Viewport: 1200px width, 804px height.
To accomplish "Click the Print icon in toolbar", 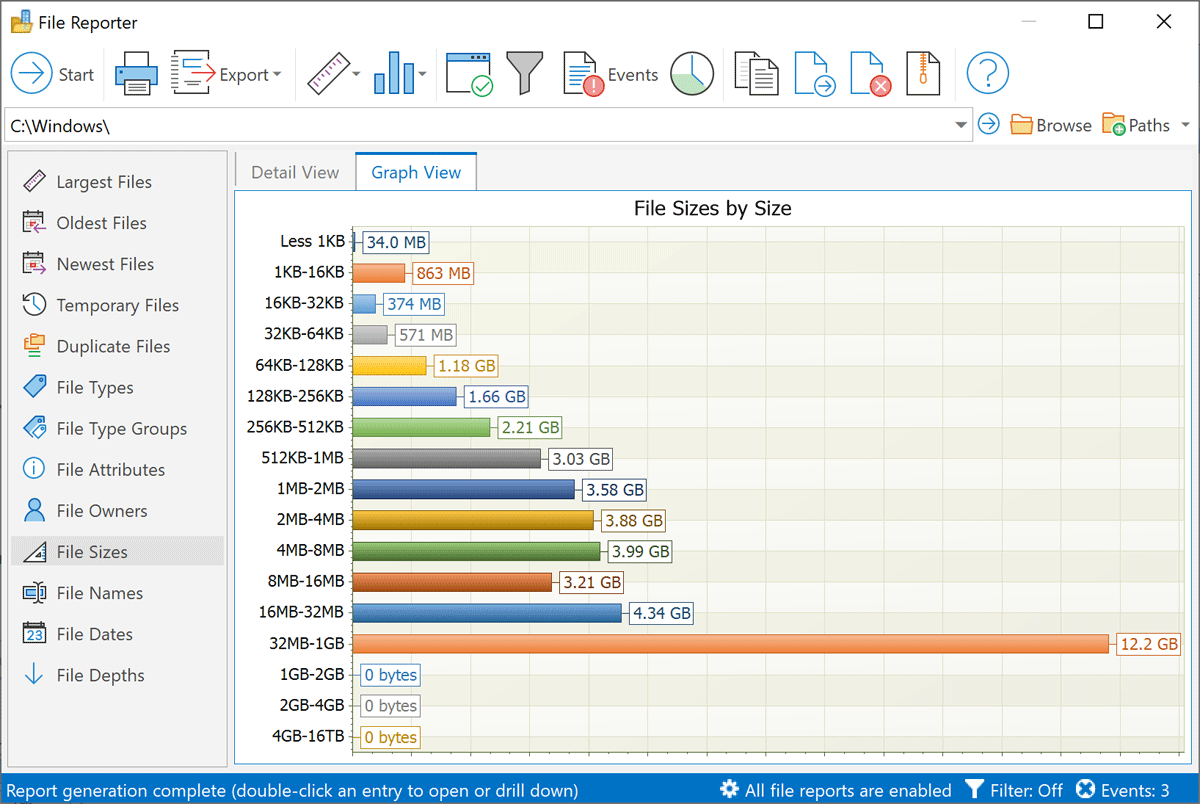I will pos(135,74).
